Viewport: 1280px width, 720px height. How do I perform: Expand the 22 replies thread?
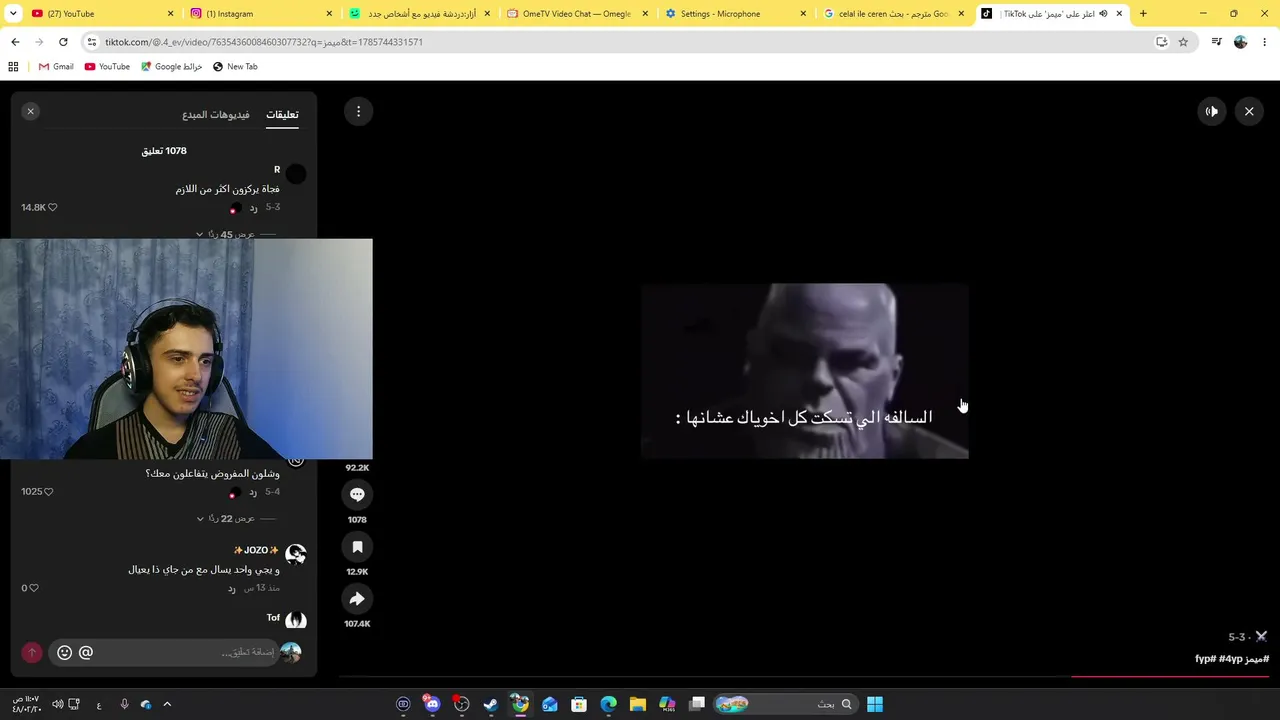click(226, 519)
